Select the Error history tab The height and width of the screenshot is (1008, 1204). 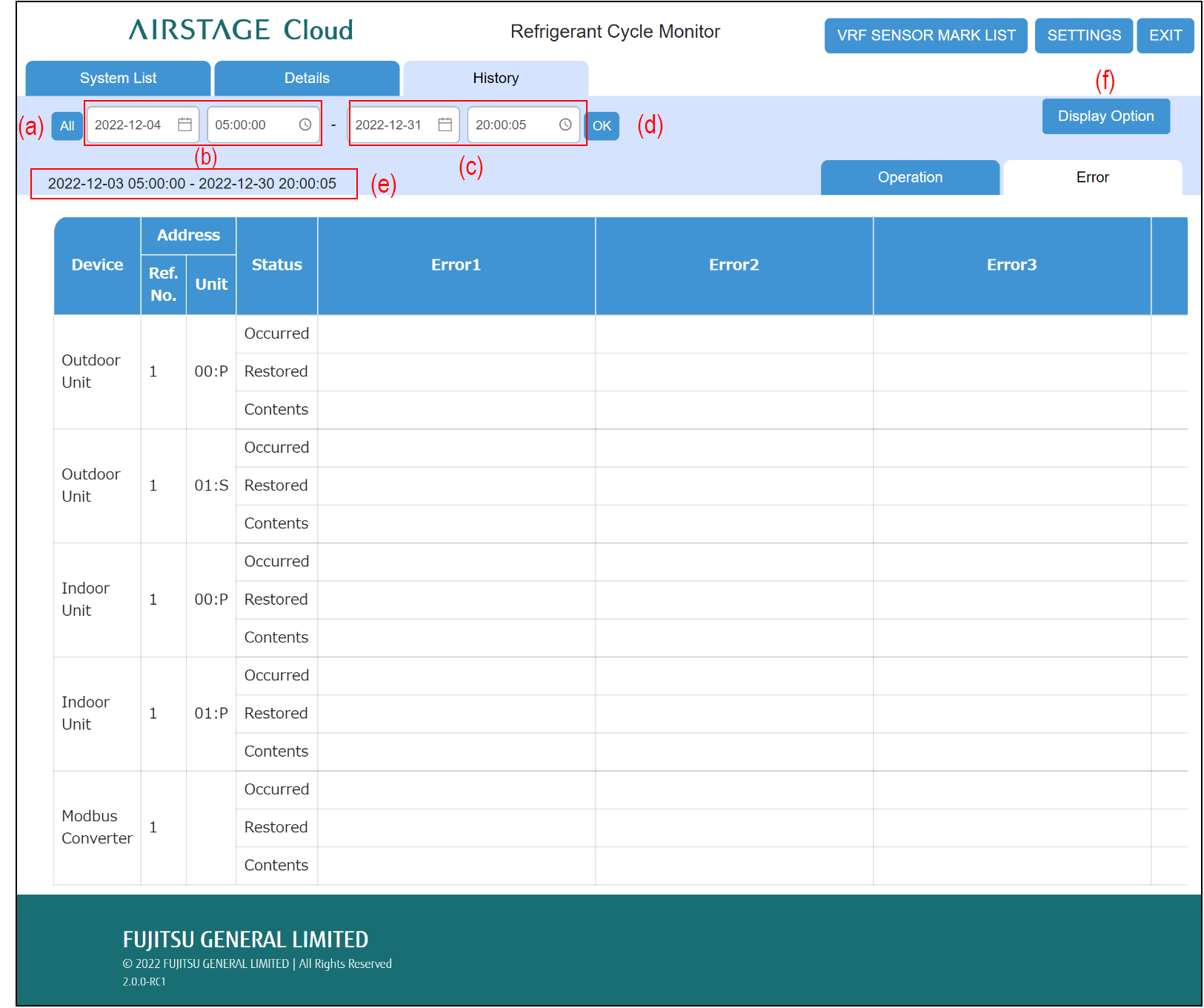(x=1092, y=178)
